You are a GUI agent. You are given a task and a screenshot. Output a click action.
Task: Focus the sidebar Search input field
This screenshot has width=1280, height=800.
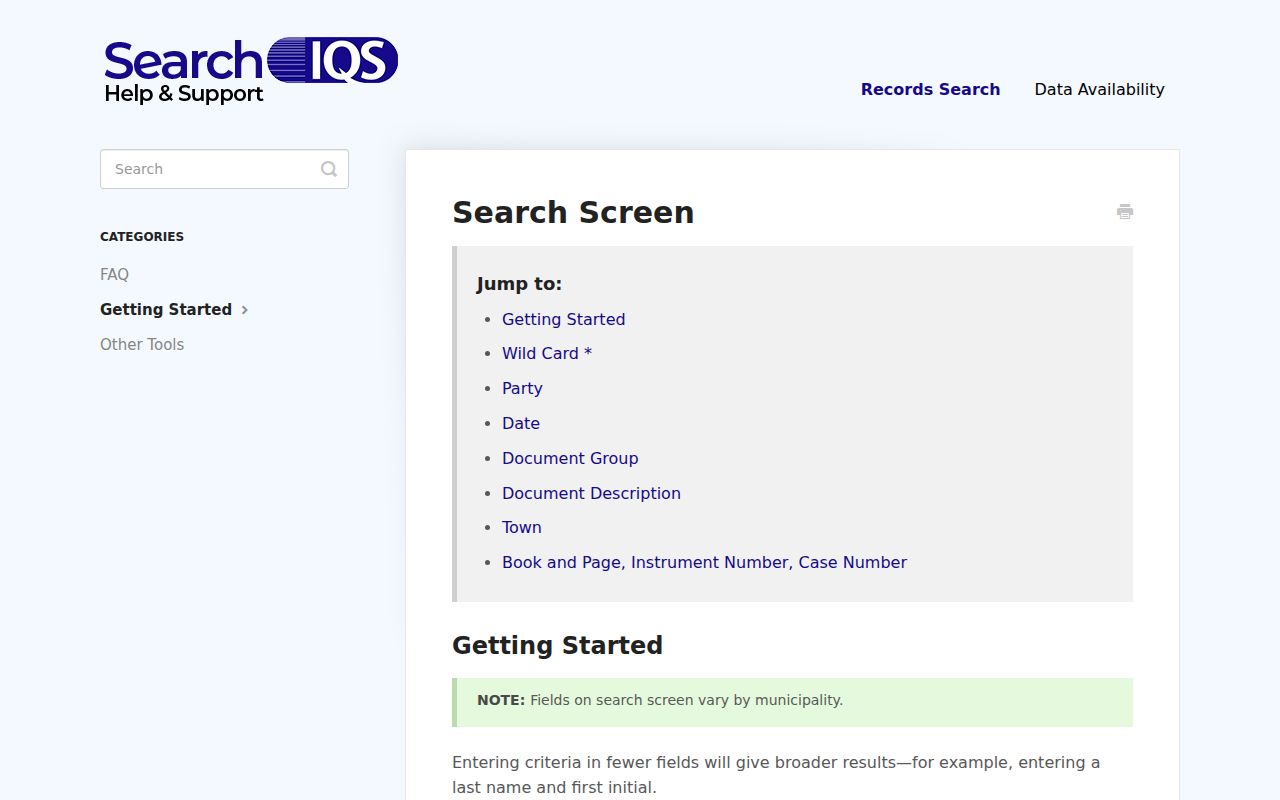[224, 169]
